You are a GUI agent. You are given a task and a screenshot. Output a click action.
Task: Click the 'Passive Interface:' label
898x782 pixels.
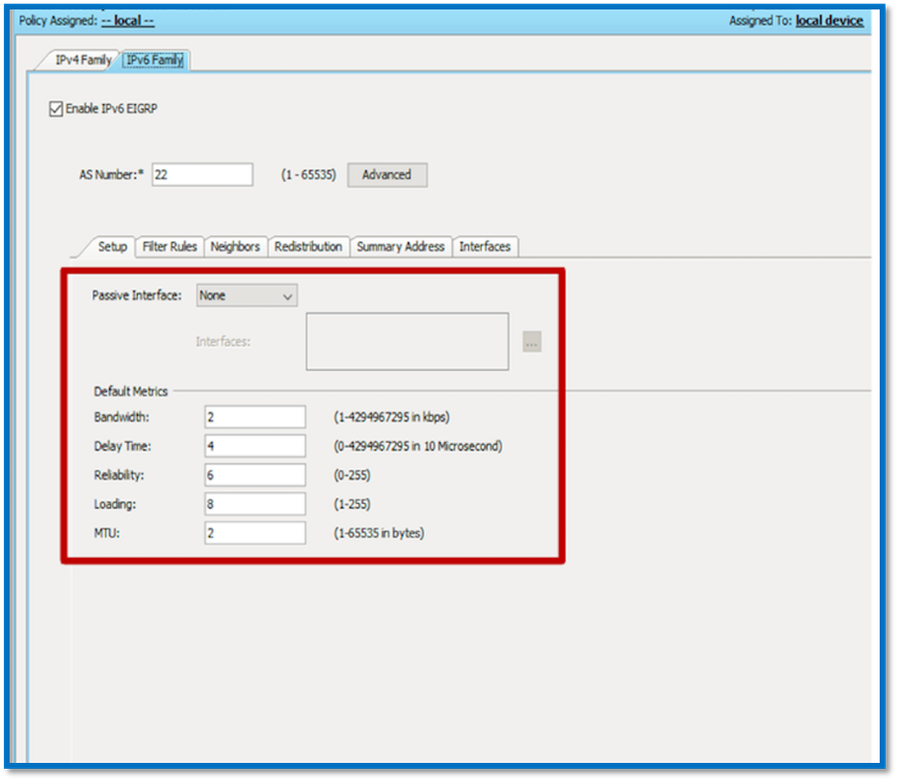pyautogui.click(x=137, y=296)
